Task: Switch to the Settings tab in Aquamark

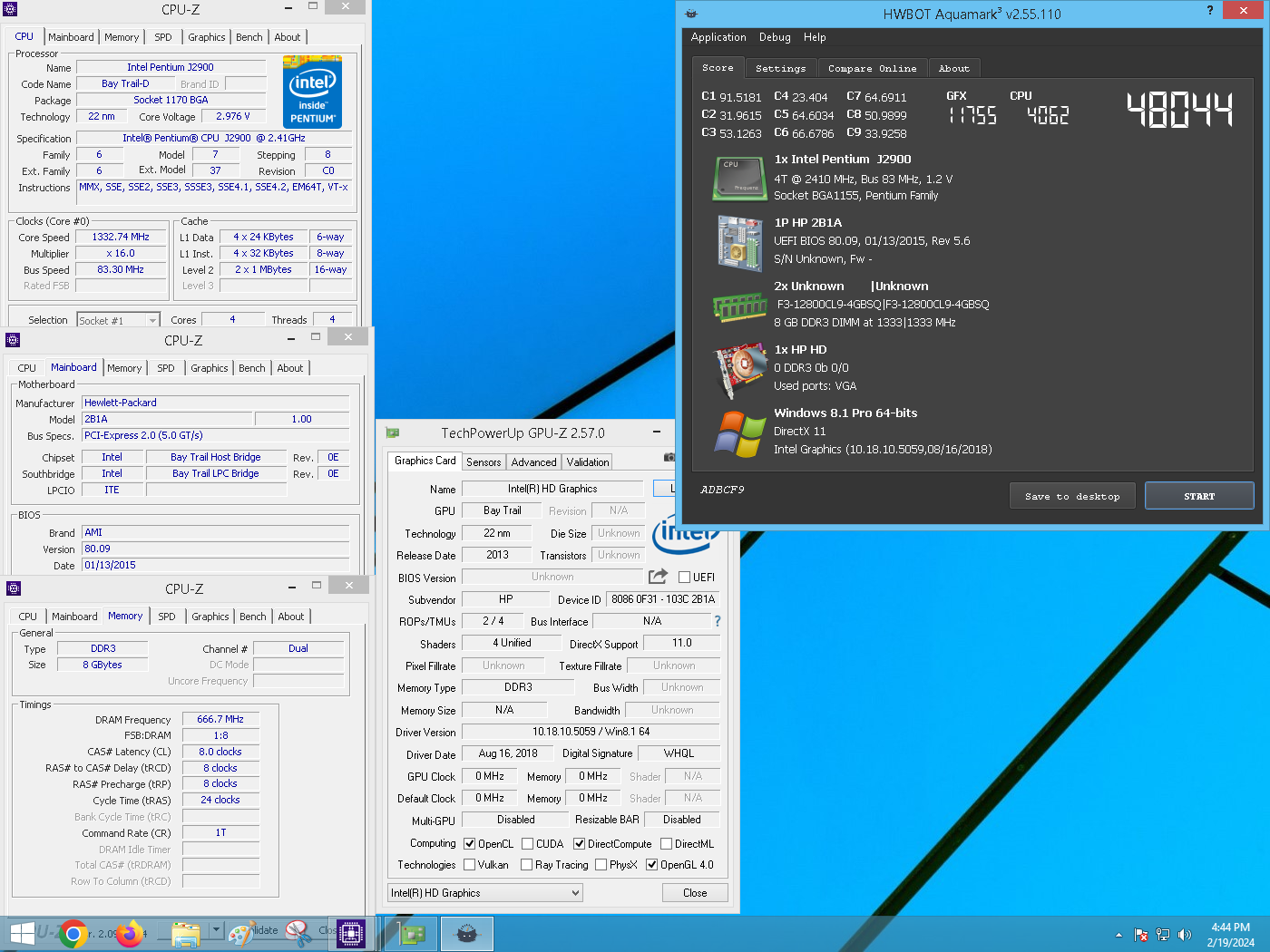Action: point(780,68)
